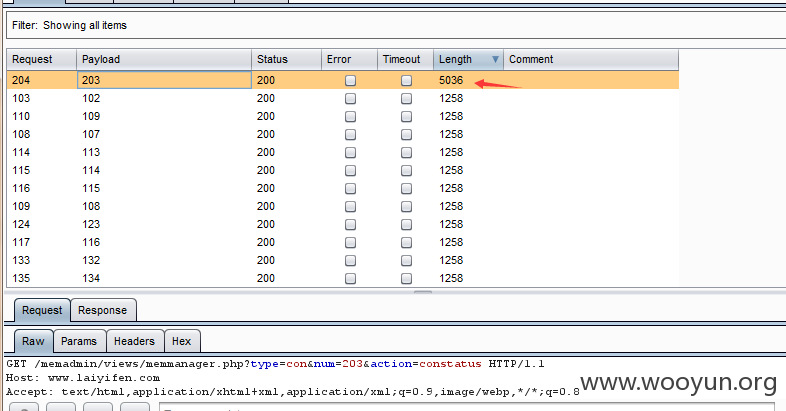Toggle Timeout checkbox for request 110
The height and width of the screenshot is (411, 786).
click(407, 116)
